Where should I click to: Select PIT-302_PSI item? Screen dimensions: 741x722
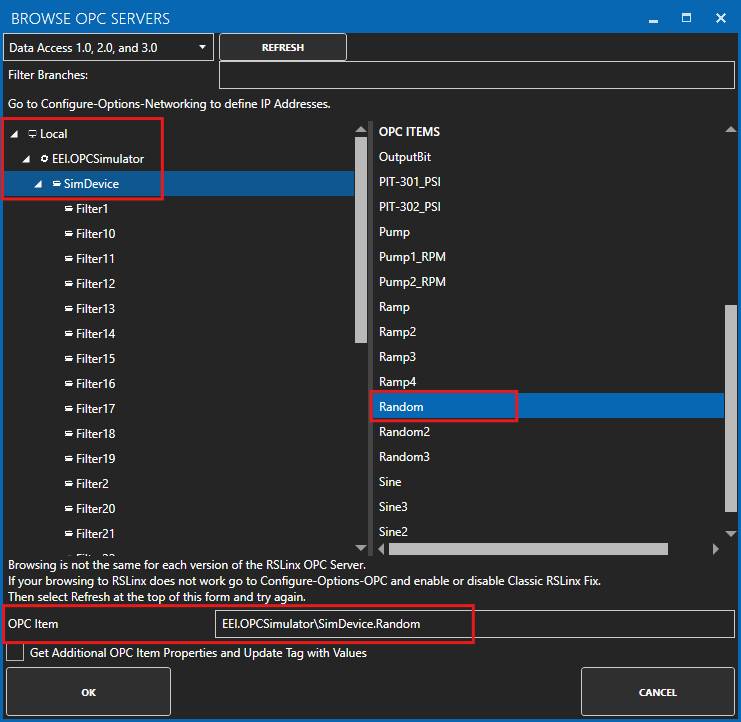click(x=410, y=207)
